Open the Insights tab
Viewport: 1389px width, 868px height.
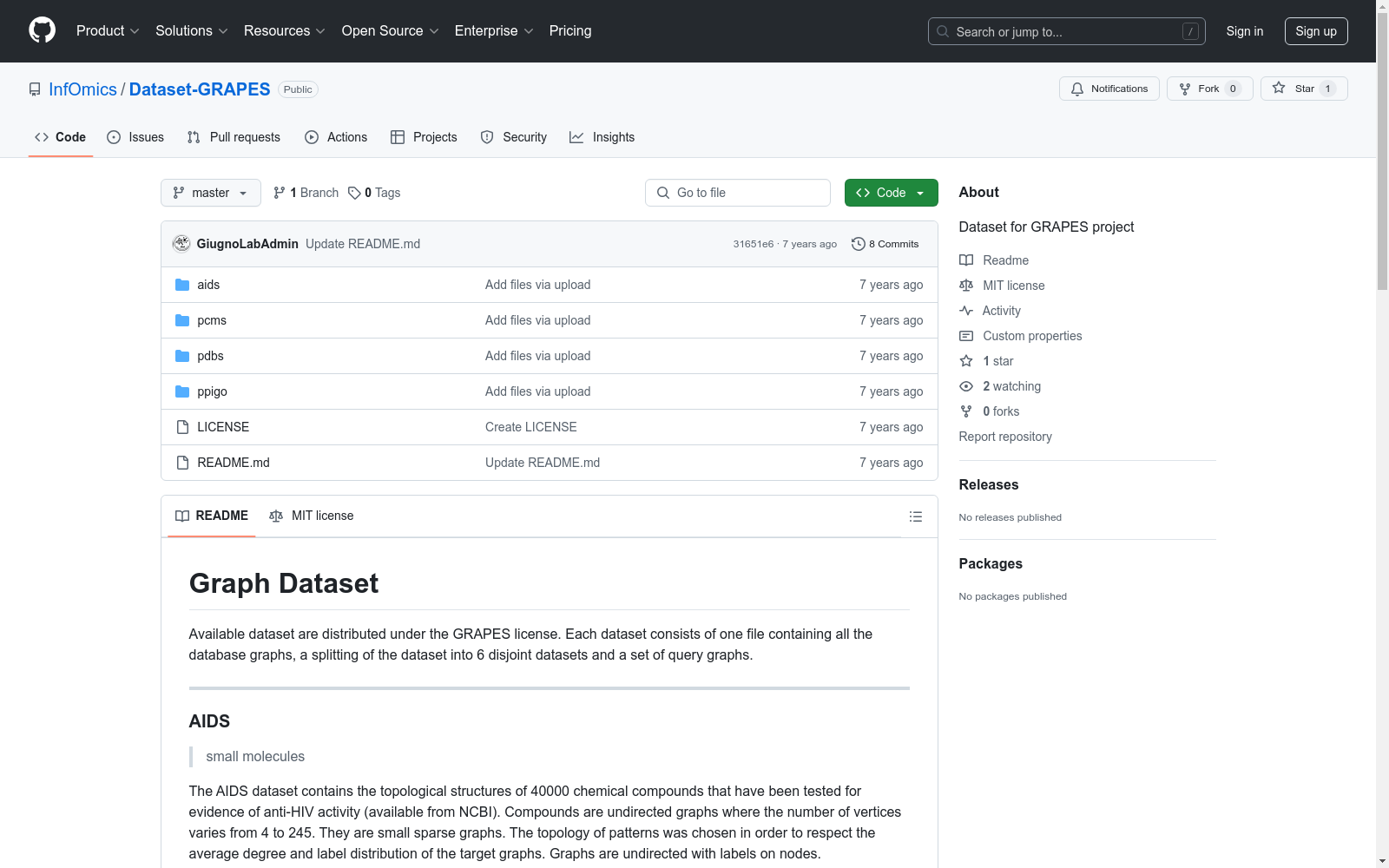602,137
